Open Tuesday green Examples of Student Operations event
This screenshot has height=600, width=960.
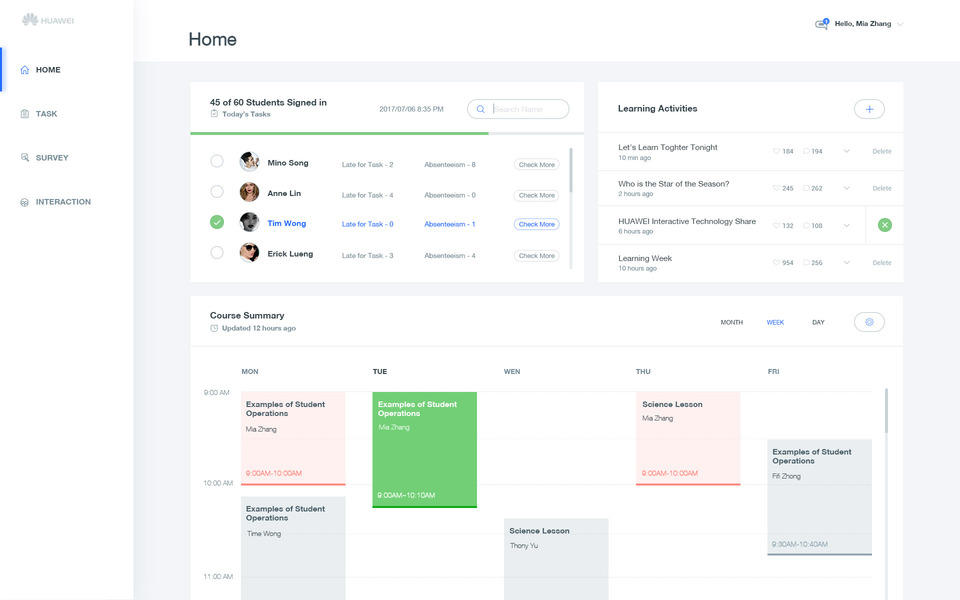[x=424, y=449]
